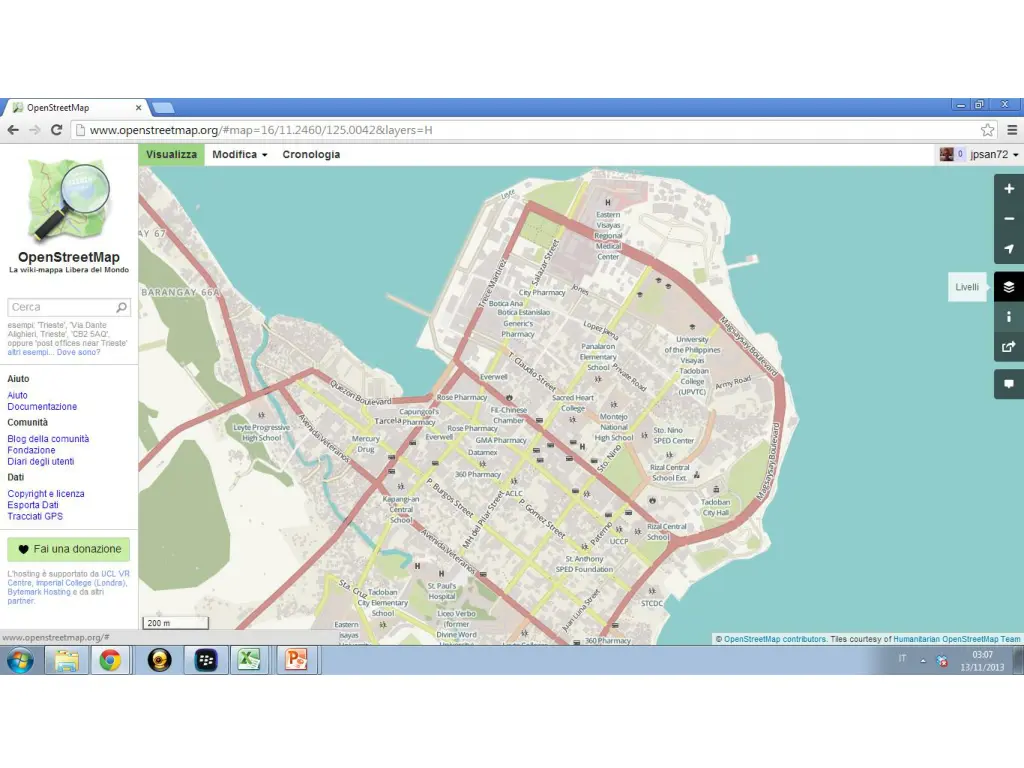Open Windows Explorer from the taskbar
The image size is (1024, 768).
click(67, 661)
